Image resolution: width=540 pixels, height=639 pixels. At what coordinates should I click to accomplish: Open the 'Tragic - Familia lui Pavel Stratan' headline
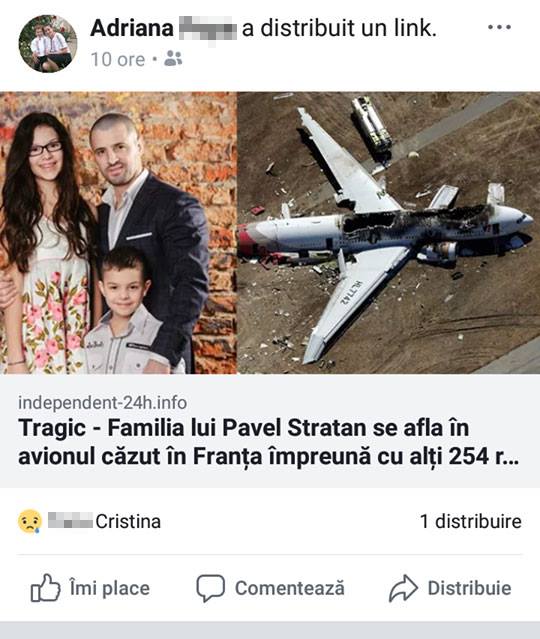(x=269, y=442)
